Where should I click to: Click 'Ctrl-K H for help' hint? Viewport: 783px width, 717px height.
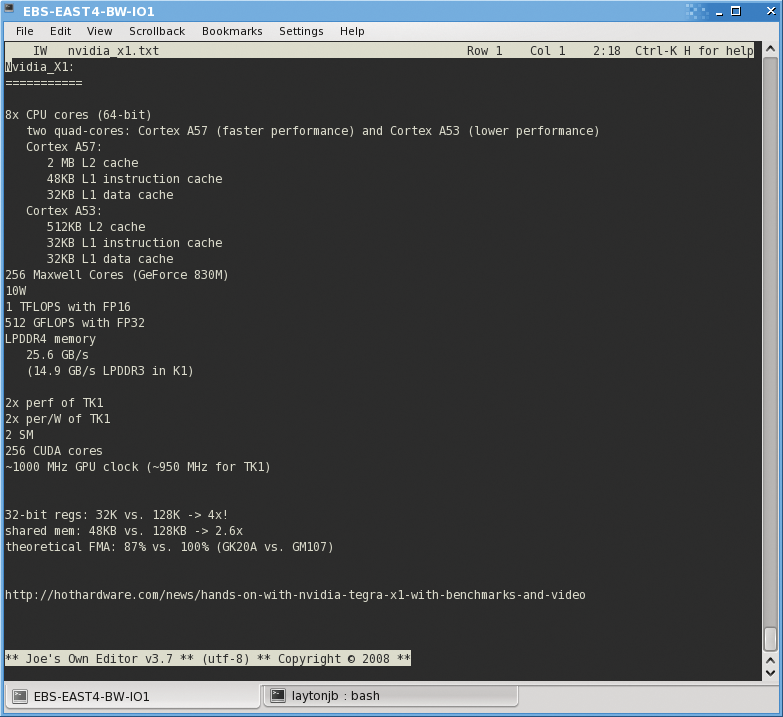point(694,50)
